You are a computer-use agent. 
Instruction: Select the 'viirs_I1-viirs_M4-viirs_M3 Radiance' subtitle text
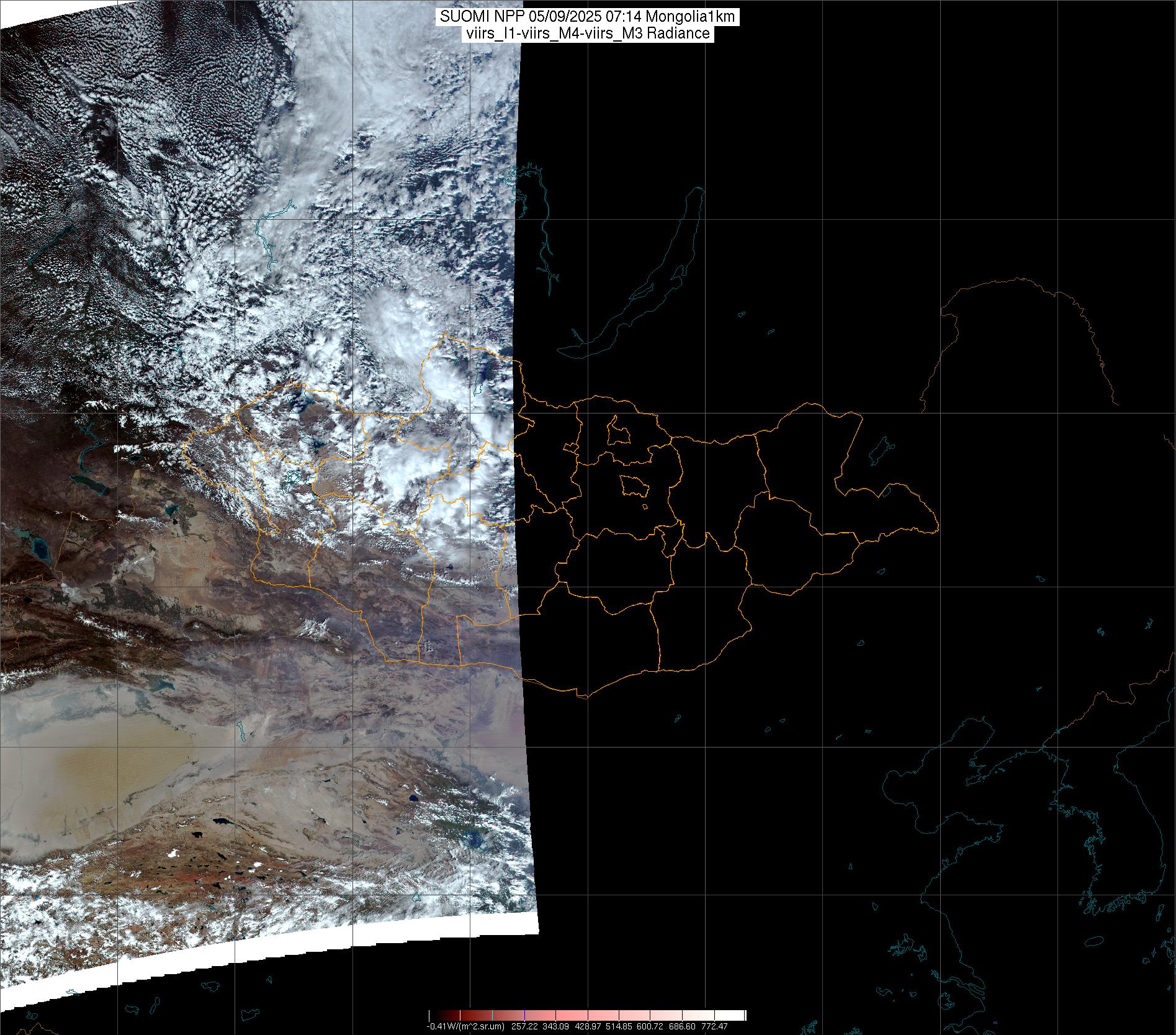pos(587,34)
